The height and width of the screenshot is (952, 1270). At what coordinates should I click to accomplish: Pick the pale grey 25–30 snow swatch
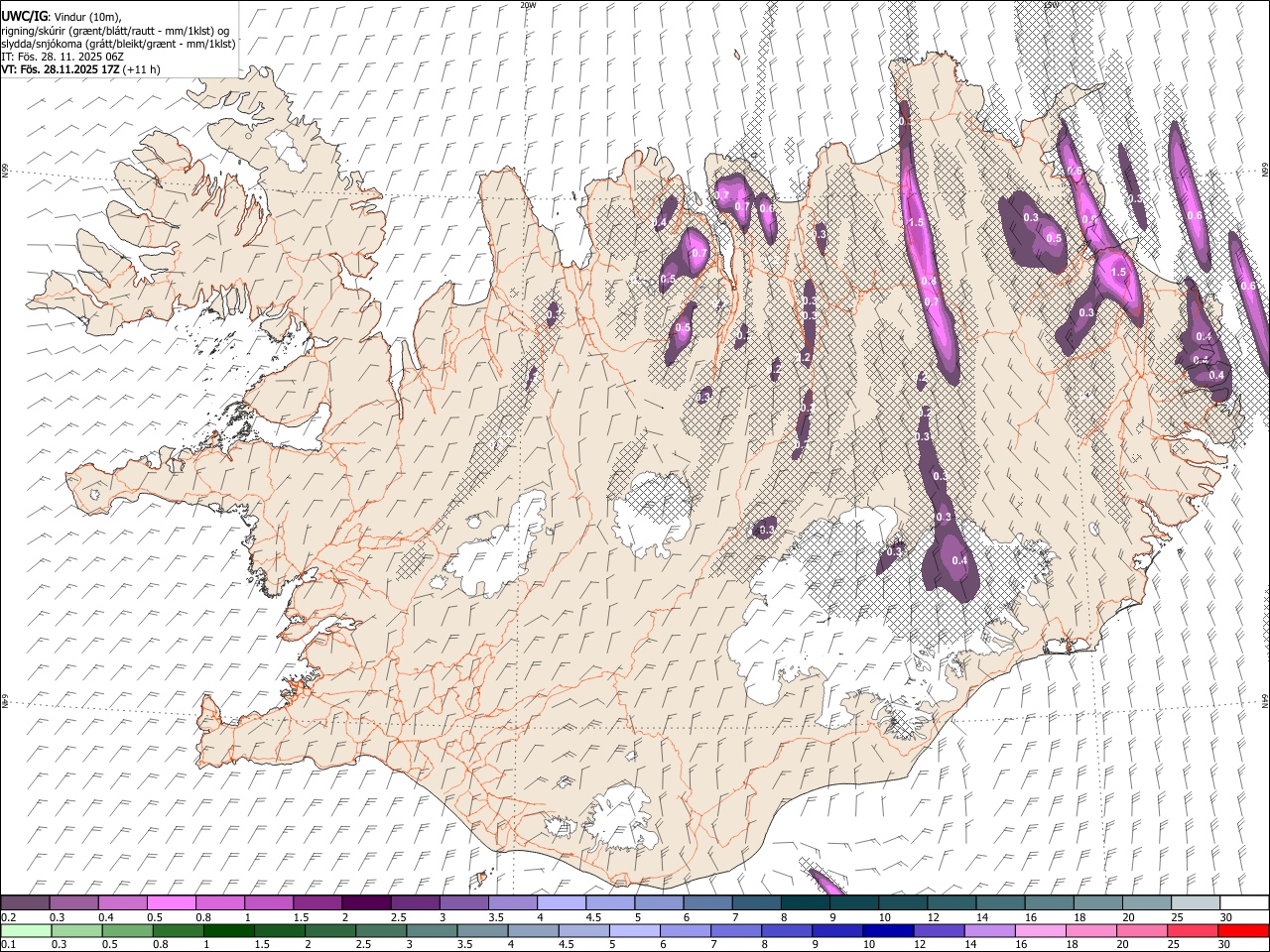(x=1196, y=902)
